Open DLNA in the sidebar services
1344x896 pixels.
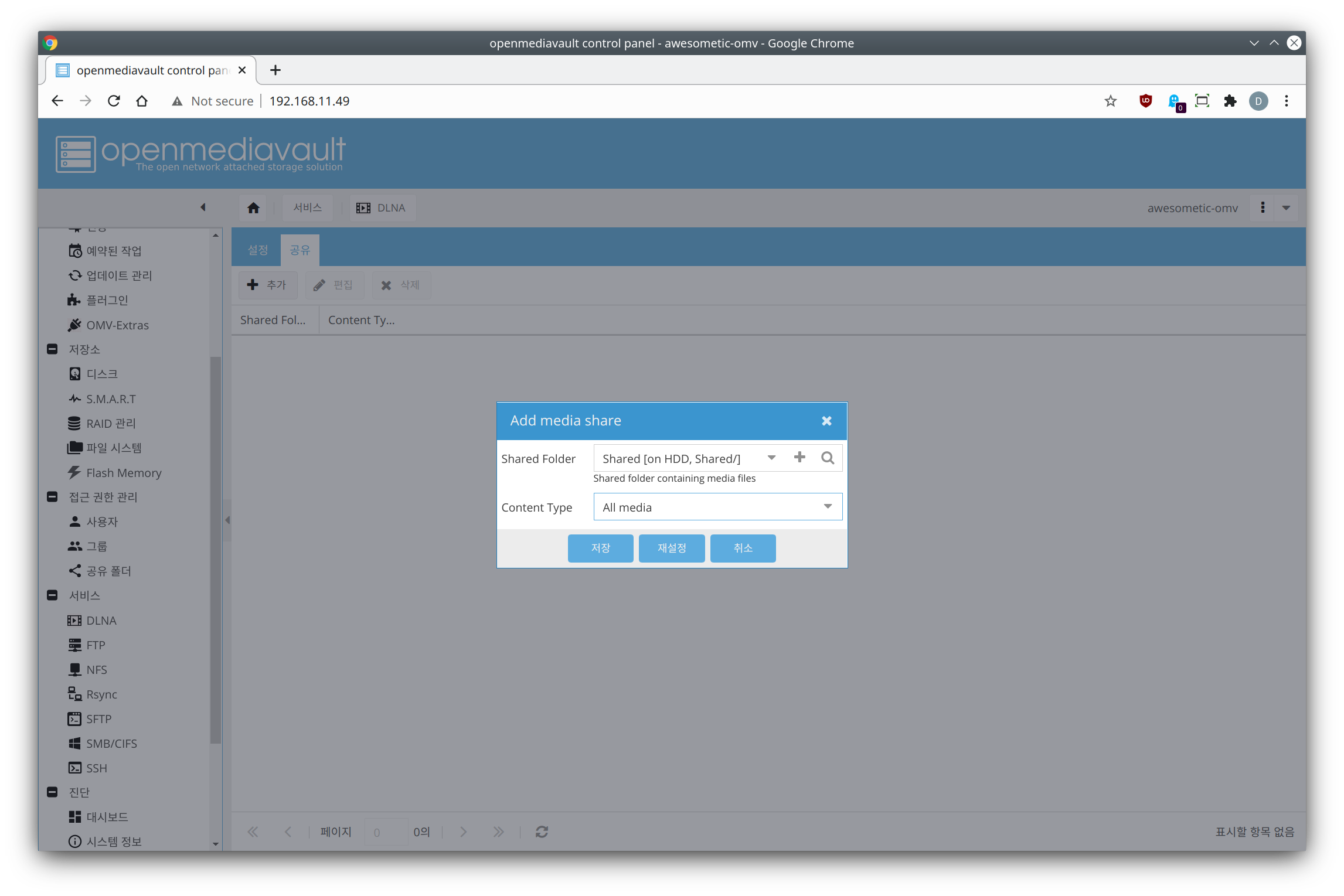point(101,621)
